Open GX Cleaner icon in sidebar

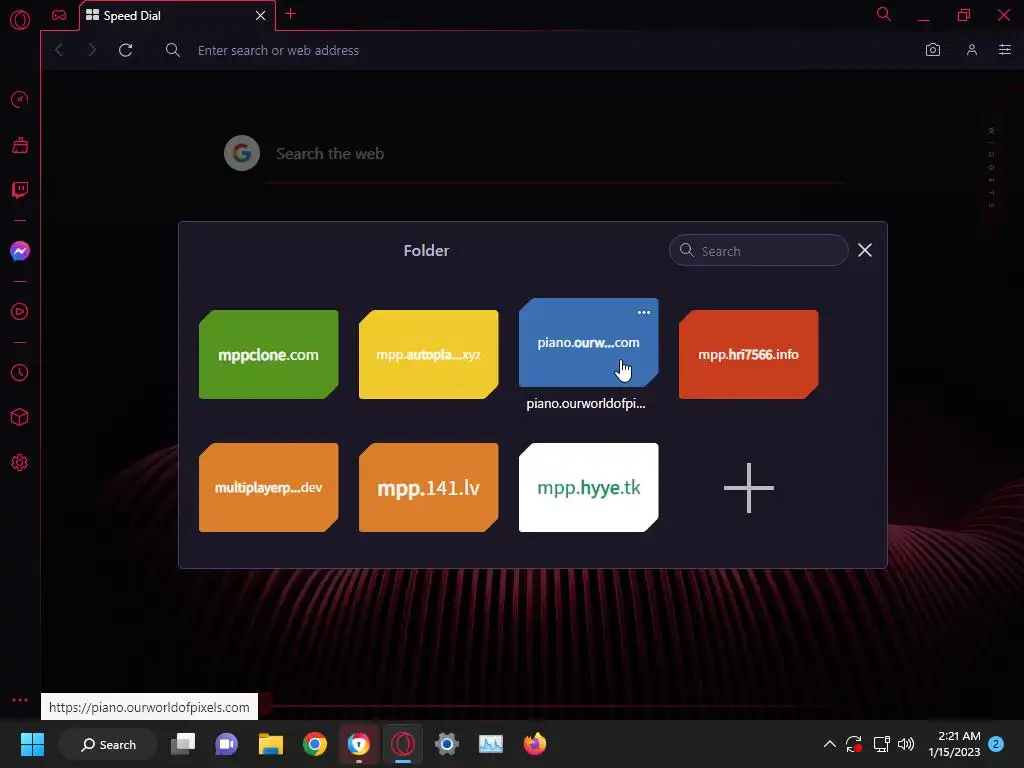point(20,145)
